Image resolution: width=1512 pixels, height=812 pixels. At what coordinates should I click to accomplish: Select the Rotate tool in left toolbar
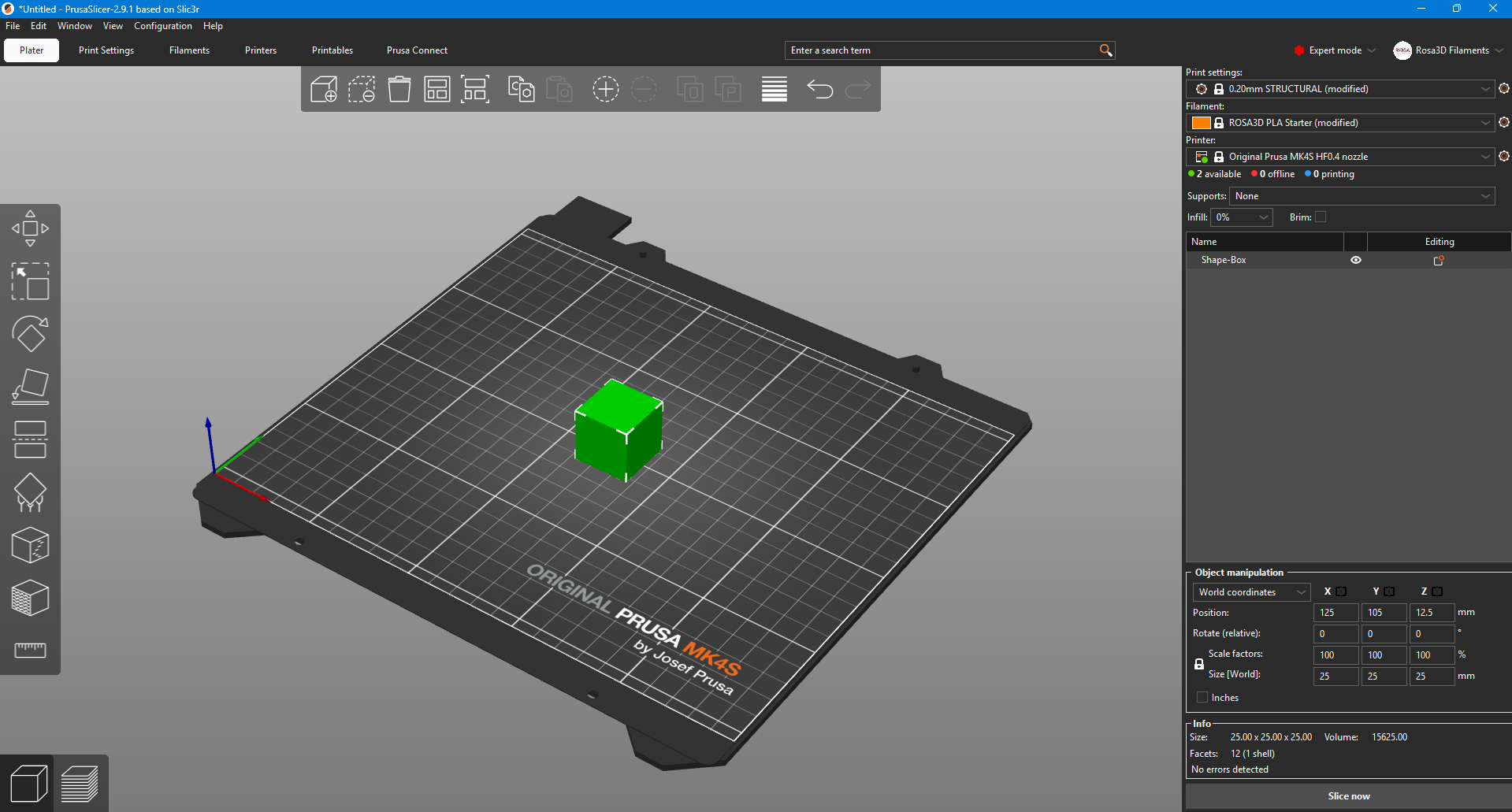tap(30, 334)
